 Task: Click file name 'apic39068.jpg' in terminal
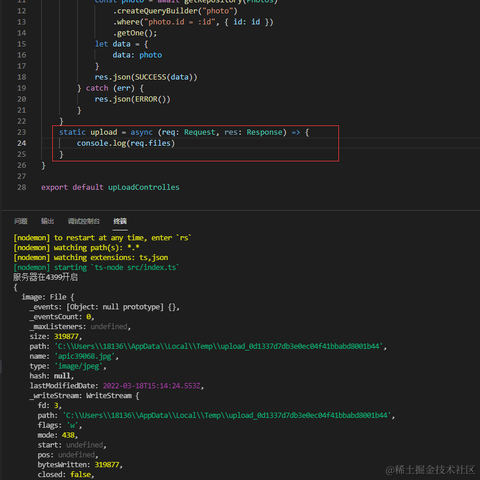click(86, 356)
